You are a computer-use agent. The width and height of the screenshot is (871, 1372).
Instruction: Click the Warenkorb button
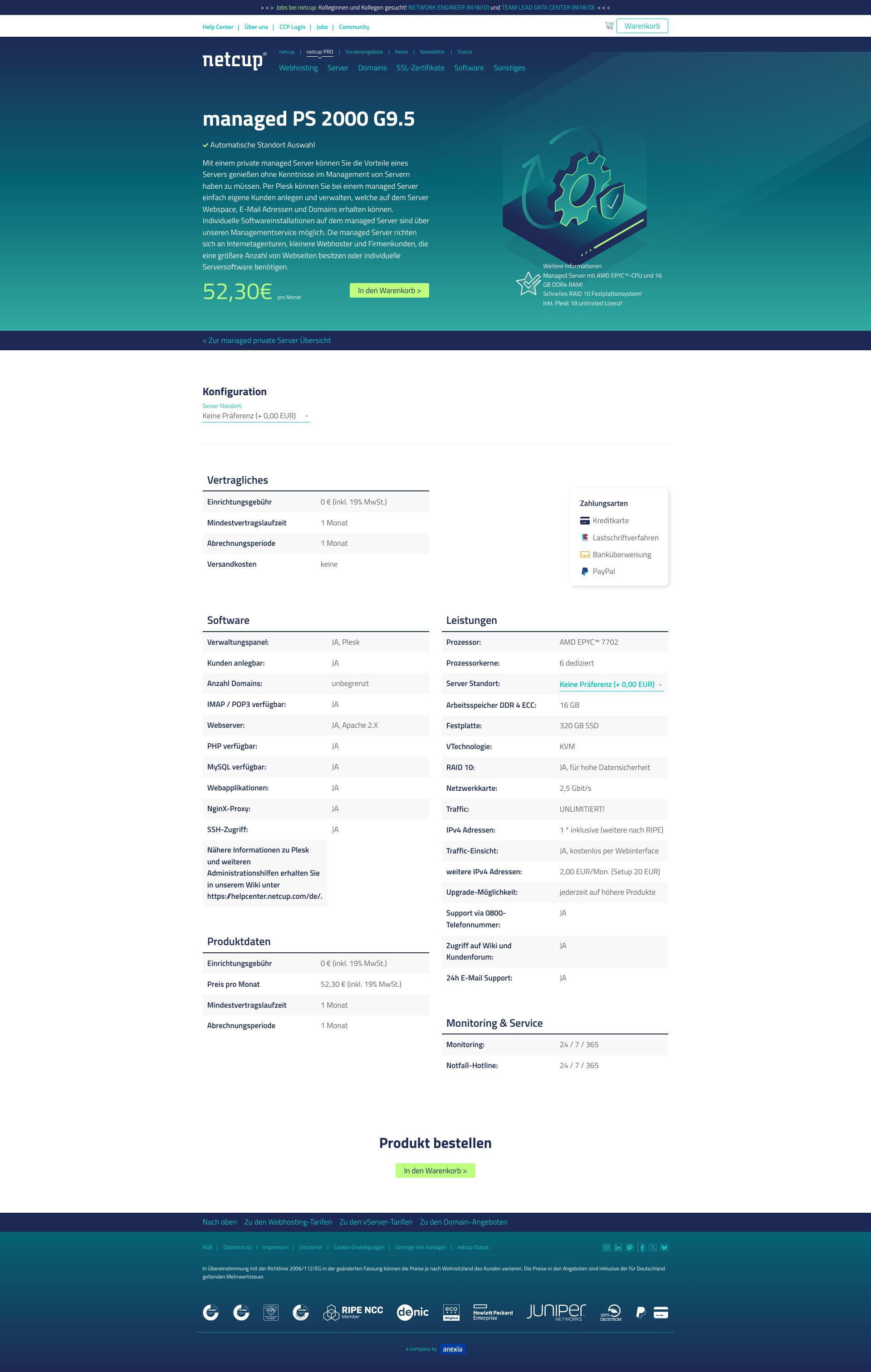tap(642, 26)
